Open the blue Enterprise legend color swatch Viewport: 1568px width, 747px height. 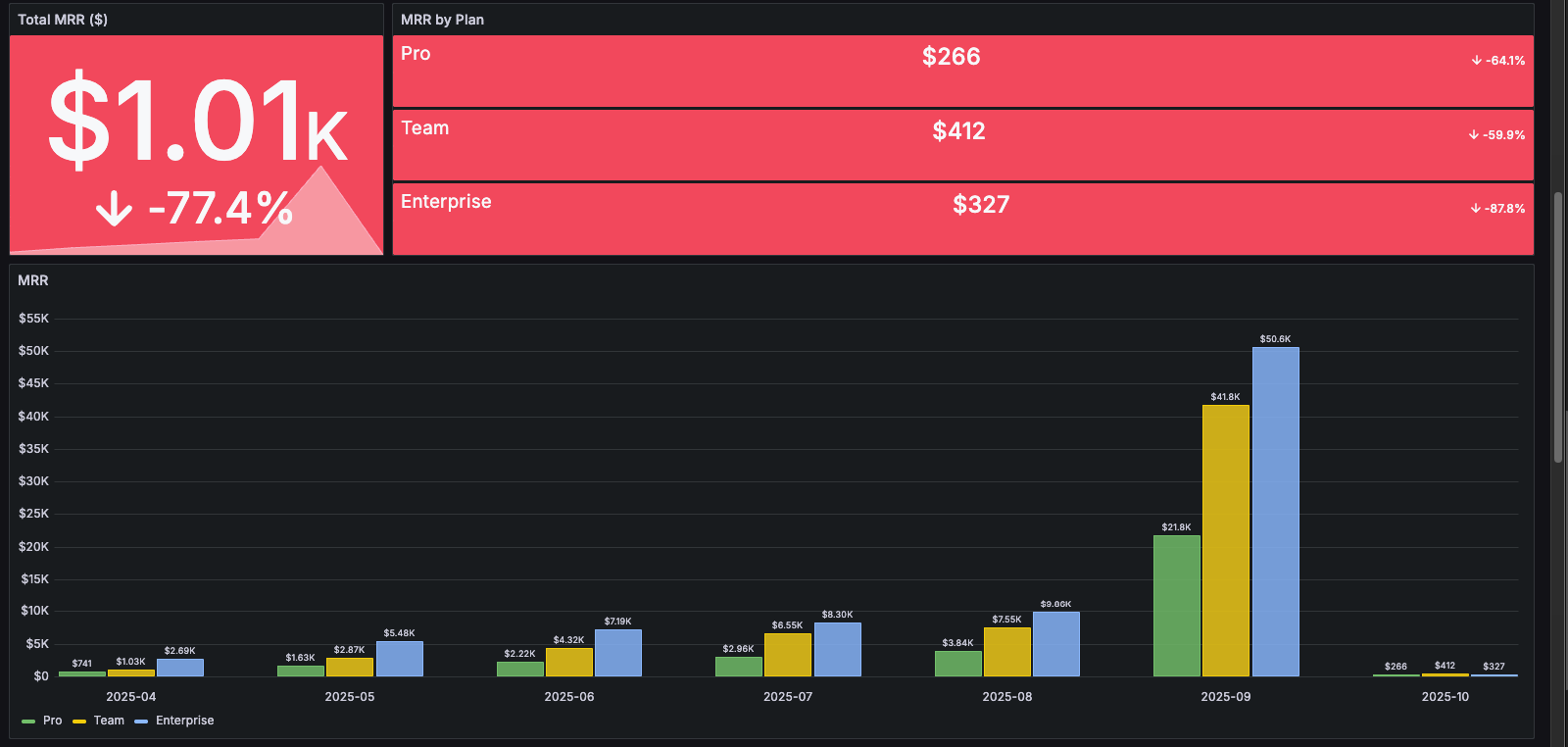coord(141,722)
